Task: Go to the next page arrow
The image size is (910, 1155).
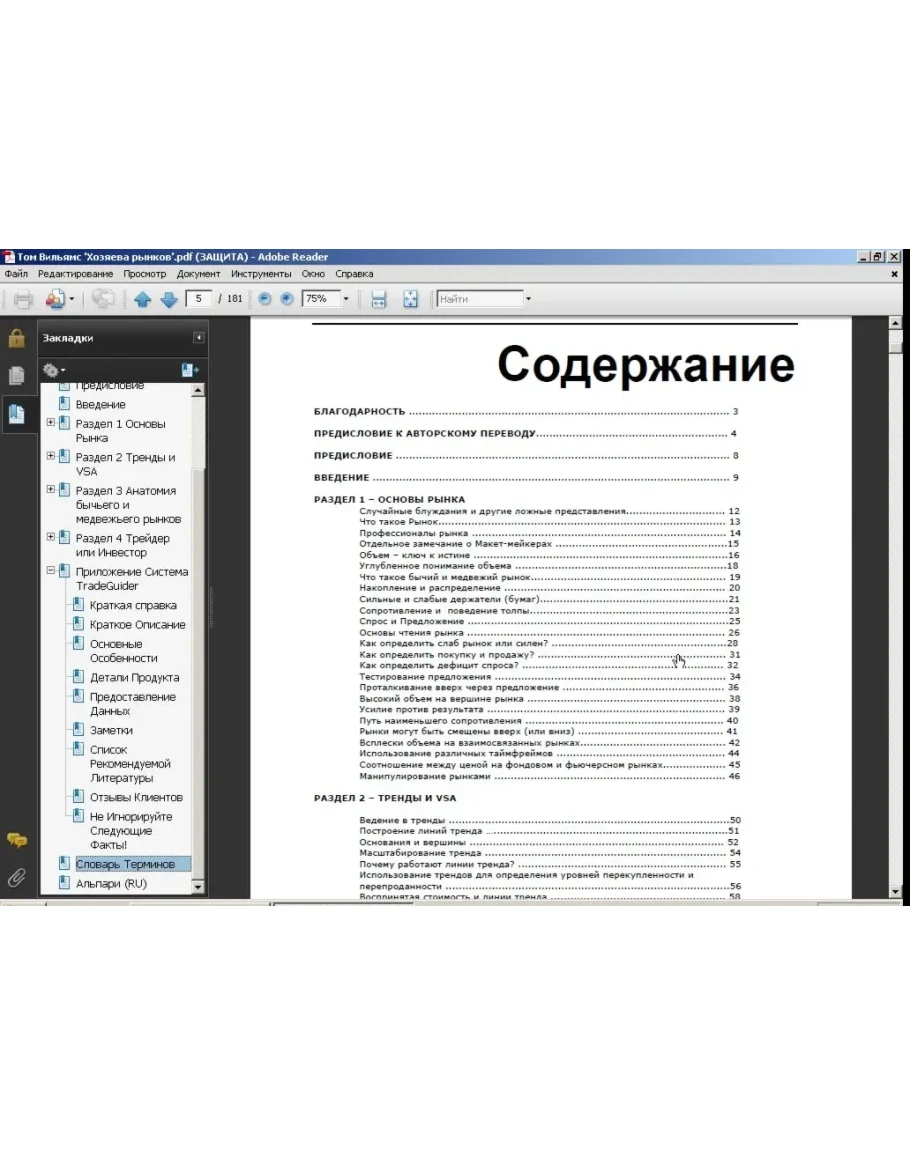Action: click(168, 299)
